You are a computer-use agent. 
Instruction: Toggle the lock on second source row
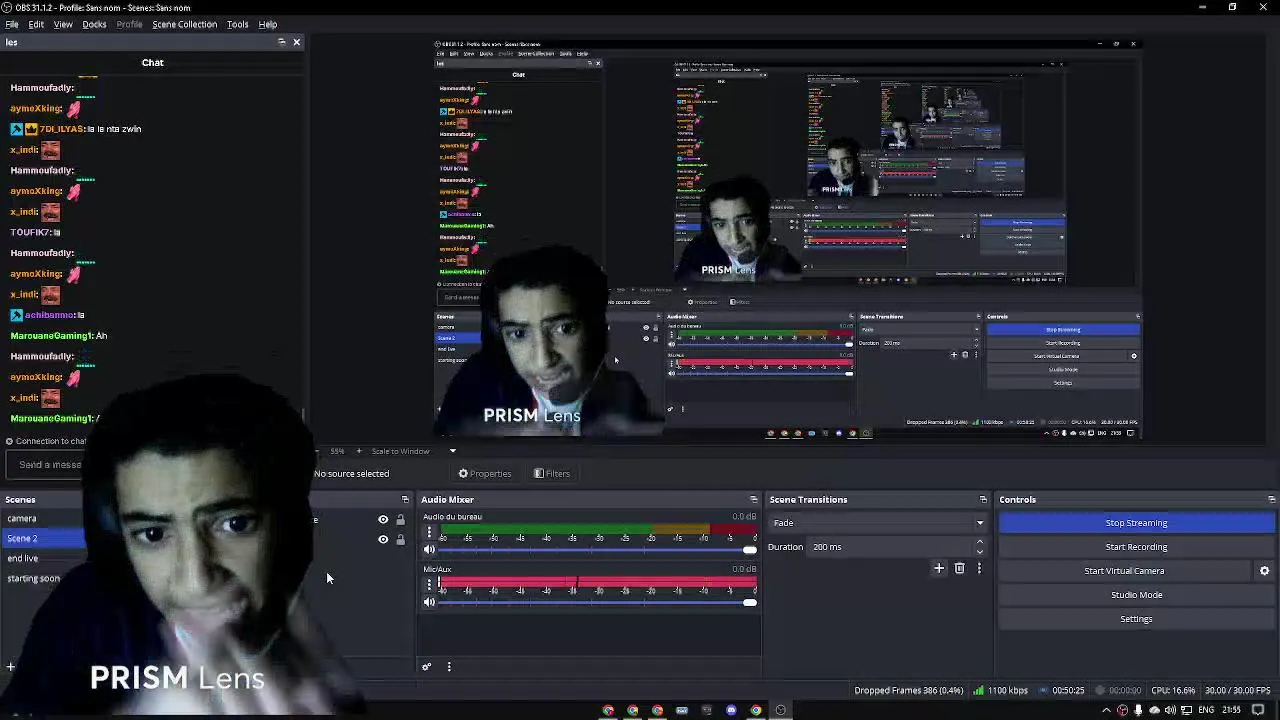tap(400, 540)
